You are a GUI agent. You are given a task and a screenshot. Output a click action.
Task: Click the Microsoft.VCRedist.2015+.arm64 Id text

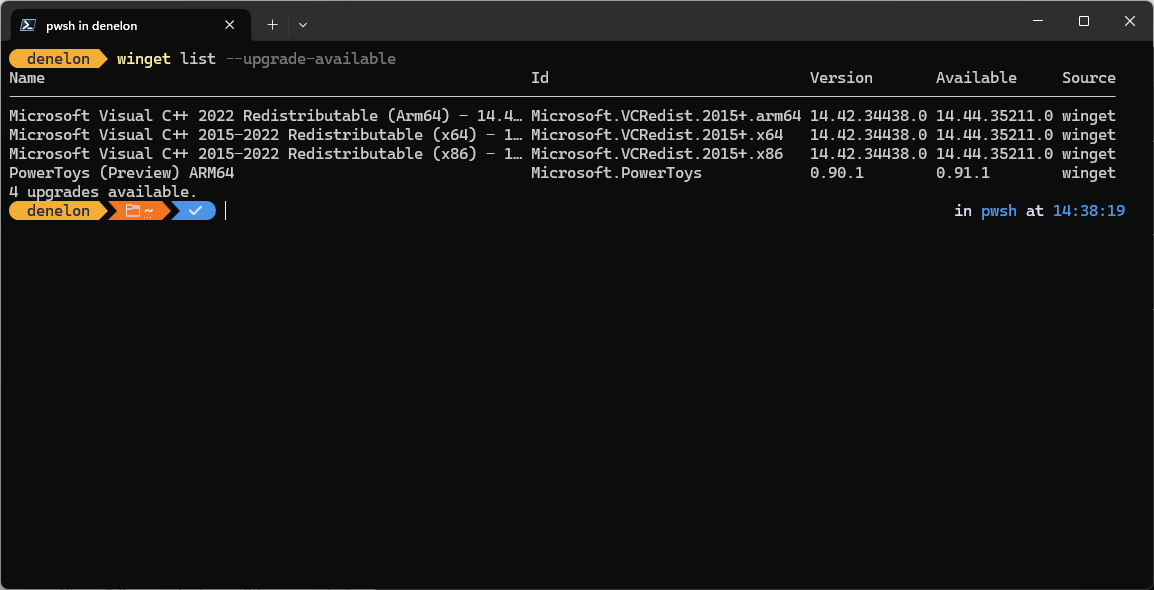click(x=666, y=116)
